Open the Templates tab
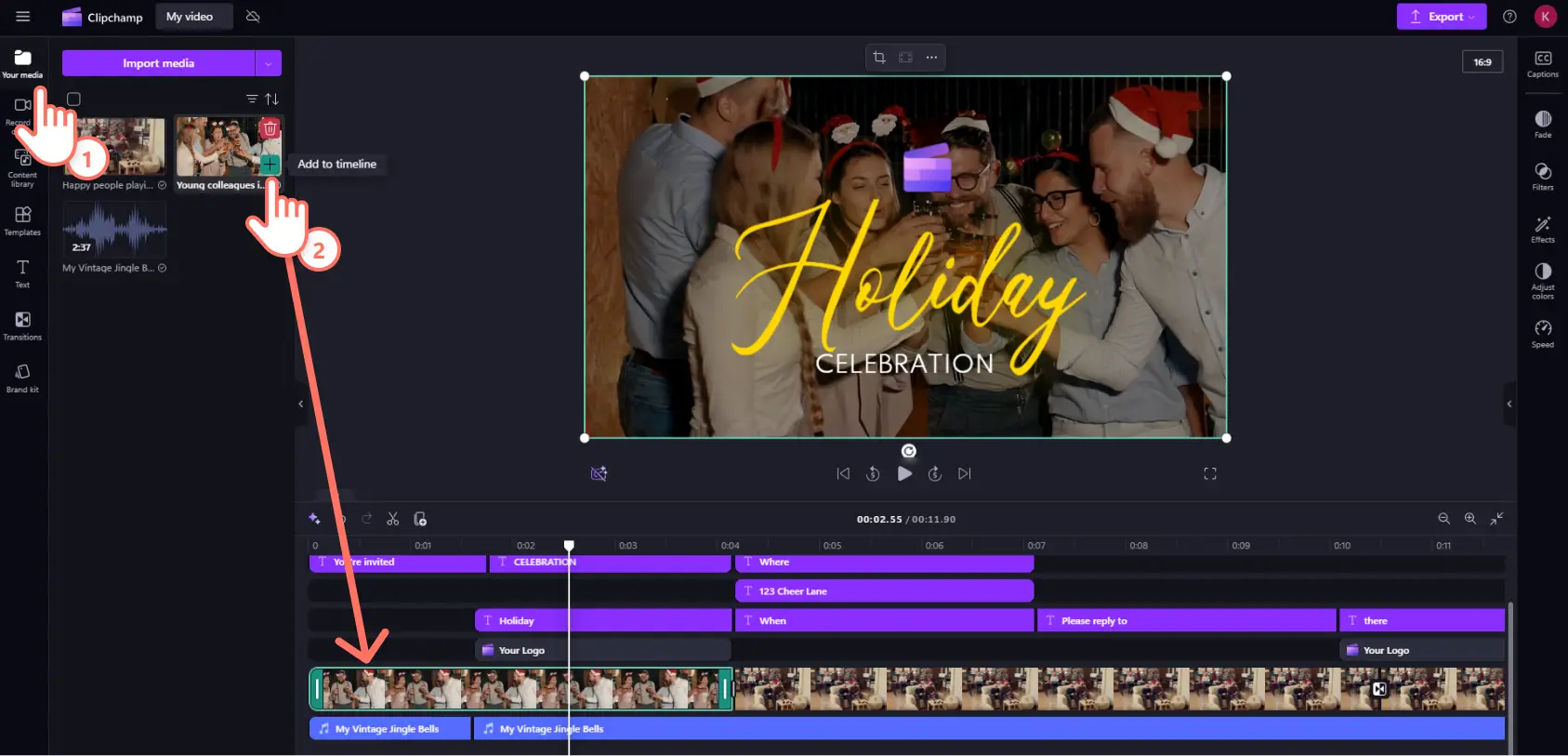 (22, 221)
